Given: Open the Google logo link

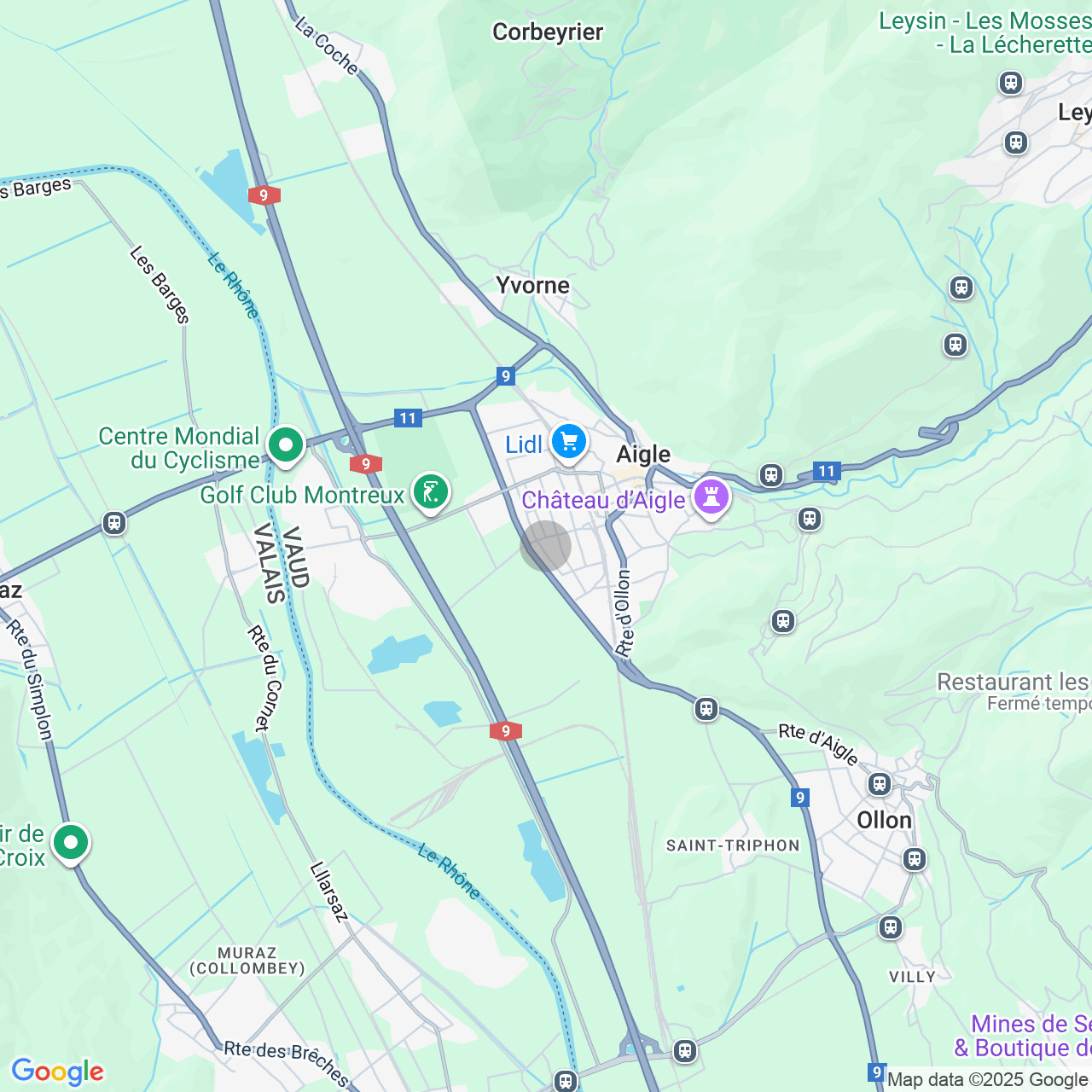Looking at the screenshot, I should coord(57,1072).
